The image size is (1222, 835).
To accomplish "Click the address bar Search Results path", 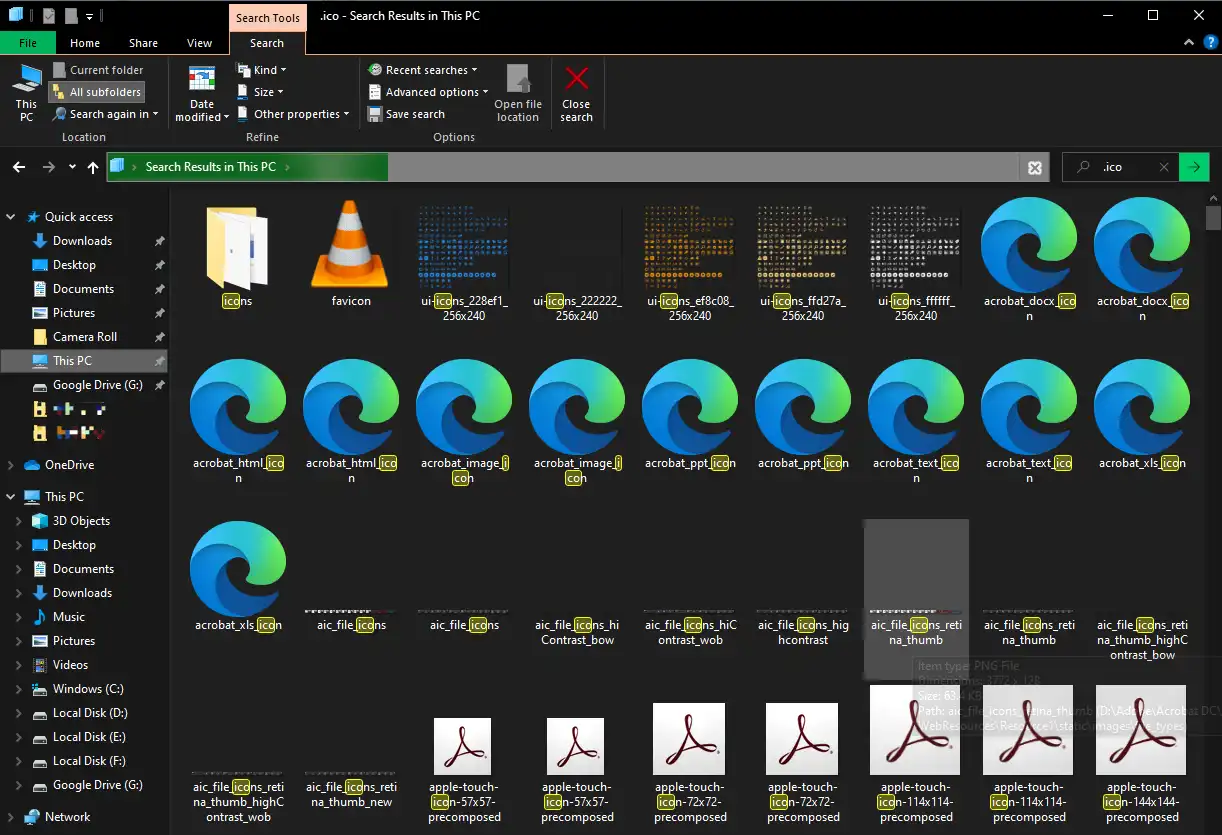I will (210, 167).
